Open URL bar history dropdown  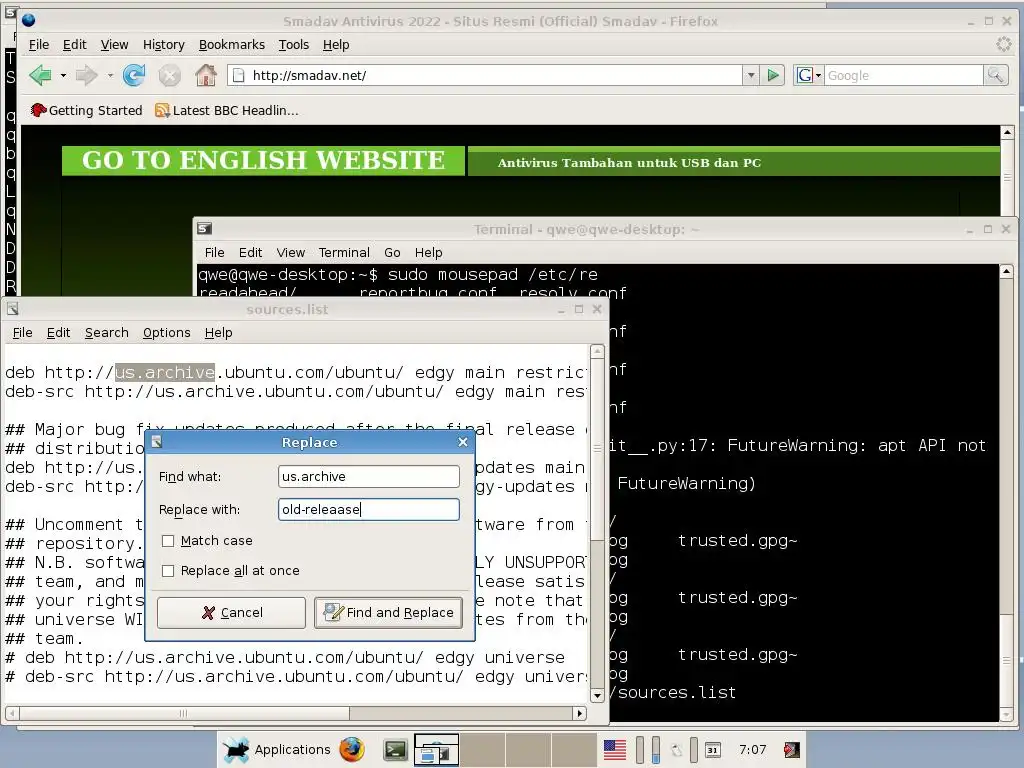(751, 75)
